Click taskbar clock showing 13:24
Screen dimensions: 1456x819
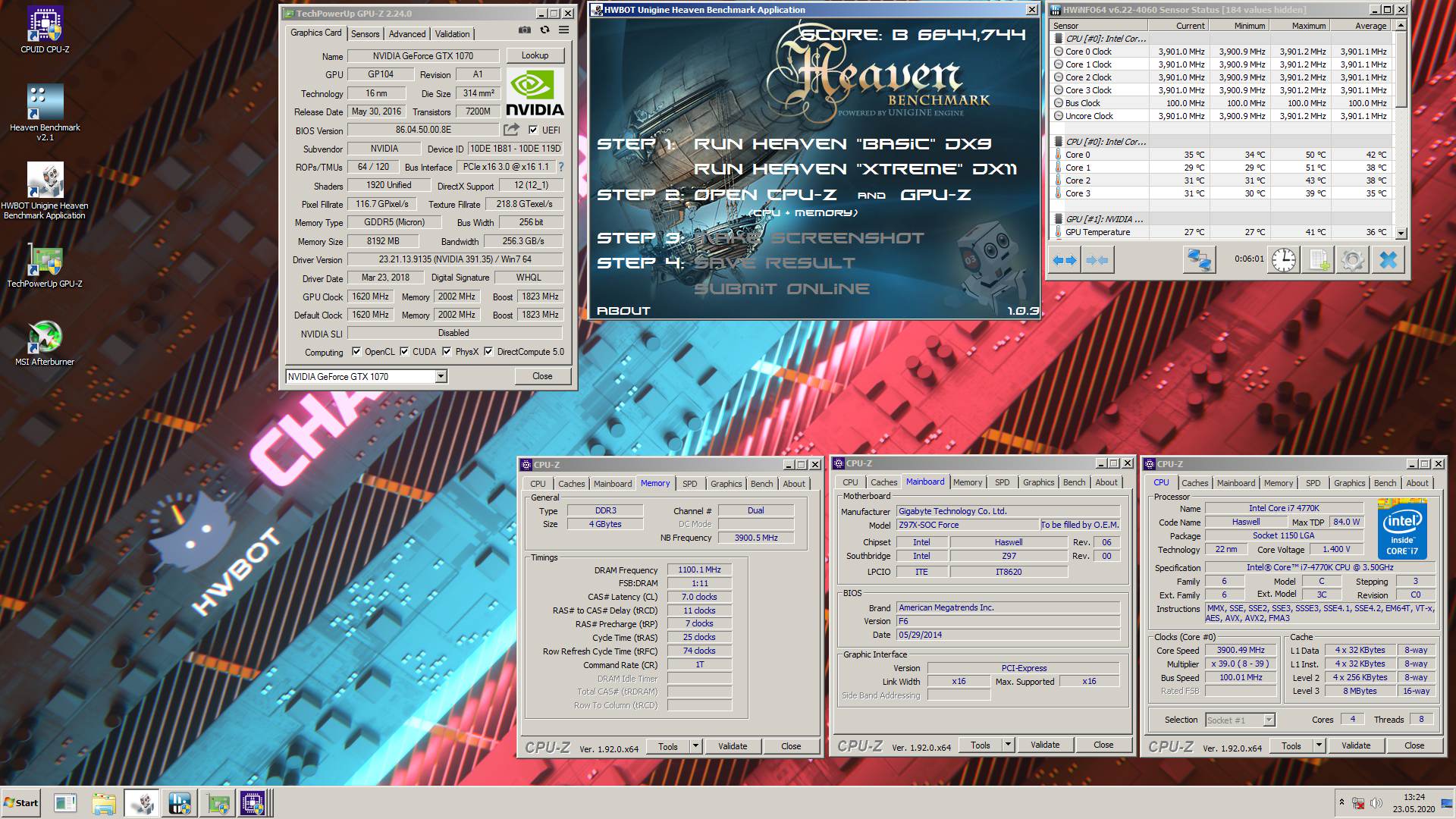1414,797
